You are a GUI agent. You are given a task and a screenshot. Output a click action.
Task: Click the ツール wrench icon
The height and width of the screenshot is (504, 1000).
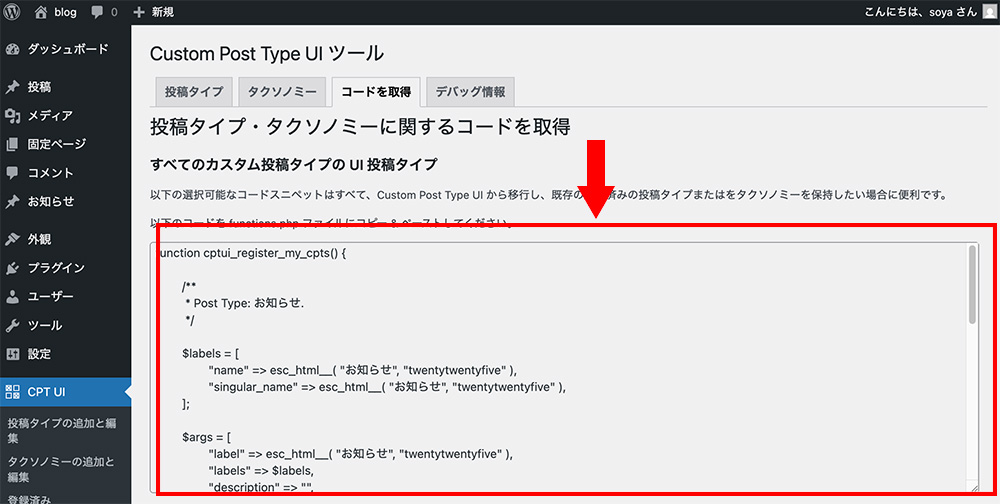coord(12,325)
